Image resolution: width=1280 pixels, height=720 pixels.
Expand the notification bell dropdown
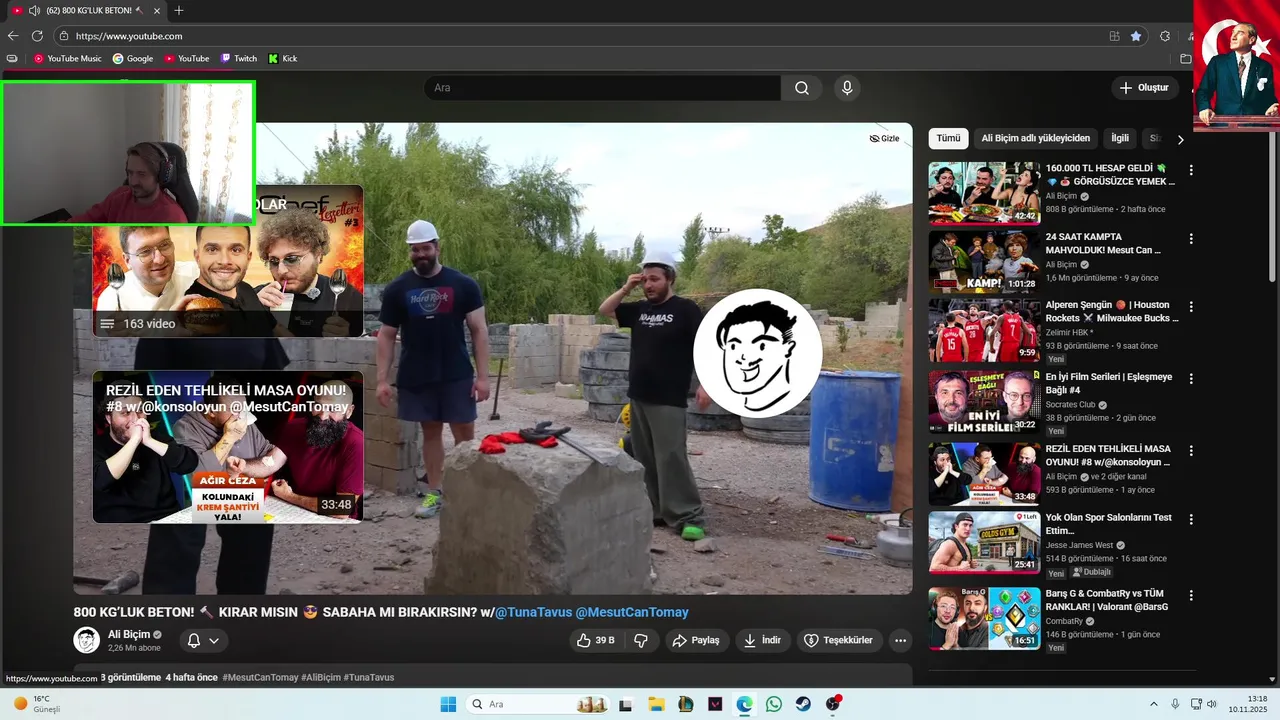coord(203,640)
